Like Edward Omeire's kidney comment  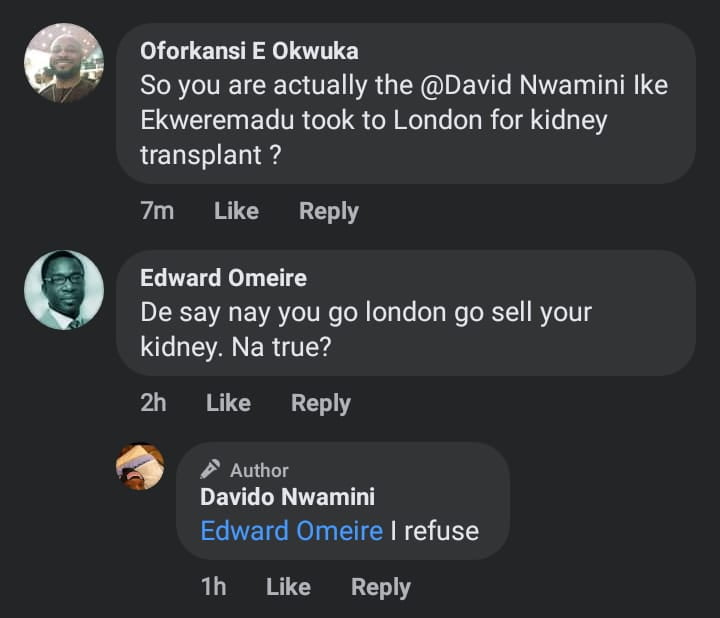pos(228,403)
